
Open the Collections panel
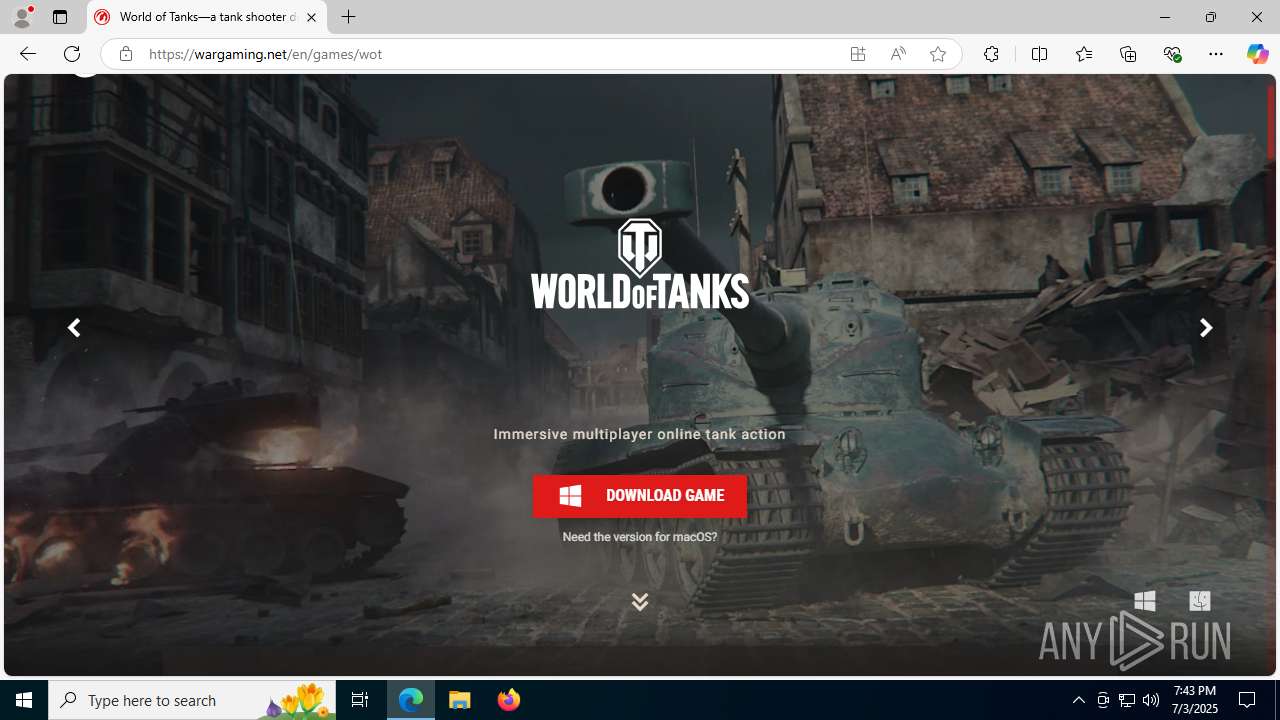(1128, 54)
